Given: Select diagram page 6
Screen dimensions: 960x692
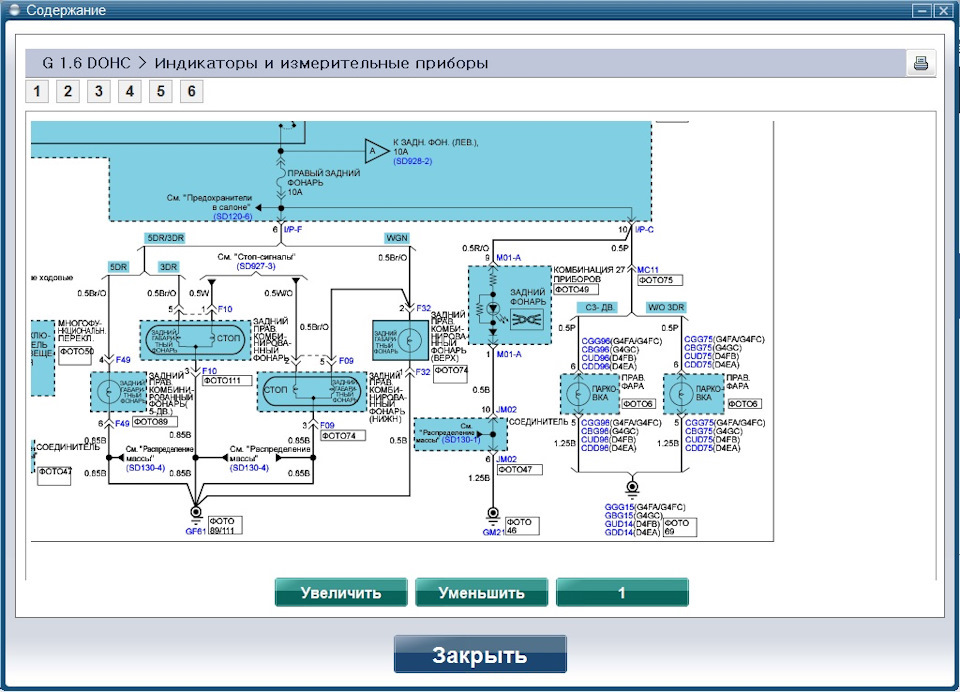Looking at the screenshot, I should 192,92.
